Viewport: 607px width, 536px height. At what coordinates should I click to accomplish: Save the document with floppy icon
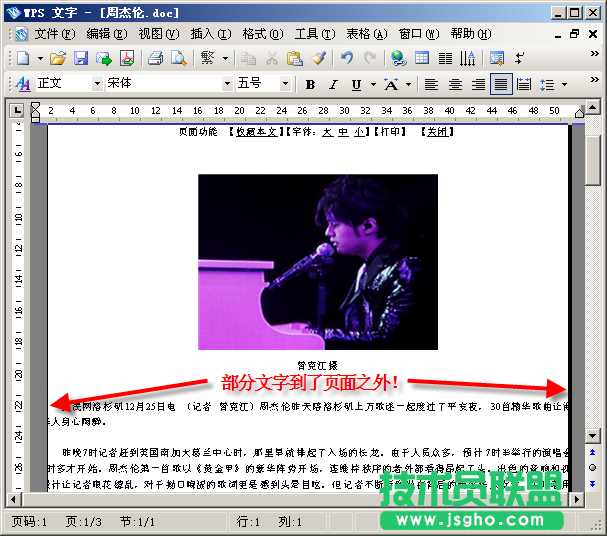click(81, 58)
